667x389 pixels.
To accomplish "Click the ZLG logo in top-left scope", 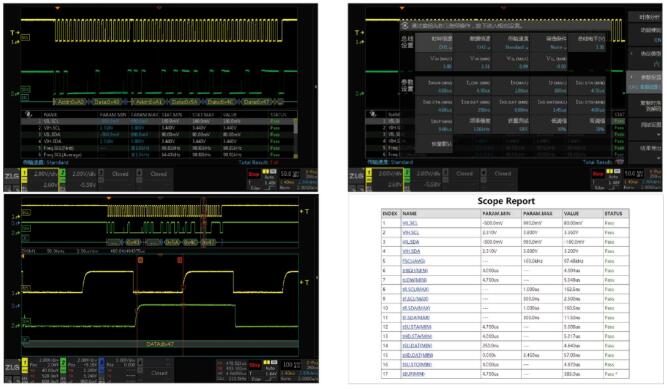I will coord(12,176).
